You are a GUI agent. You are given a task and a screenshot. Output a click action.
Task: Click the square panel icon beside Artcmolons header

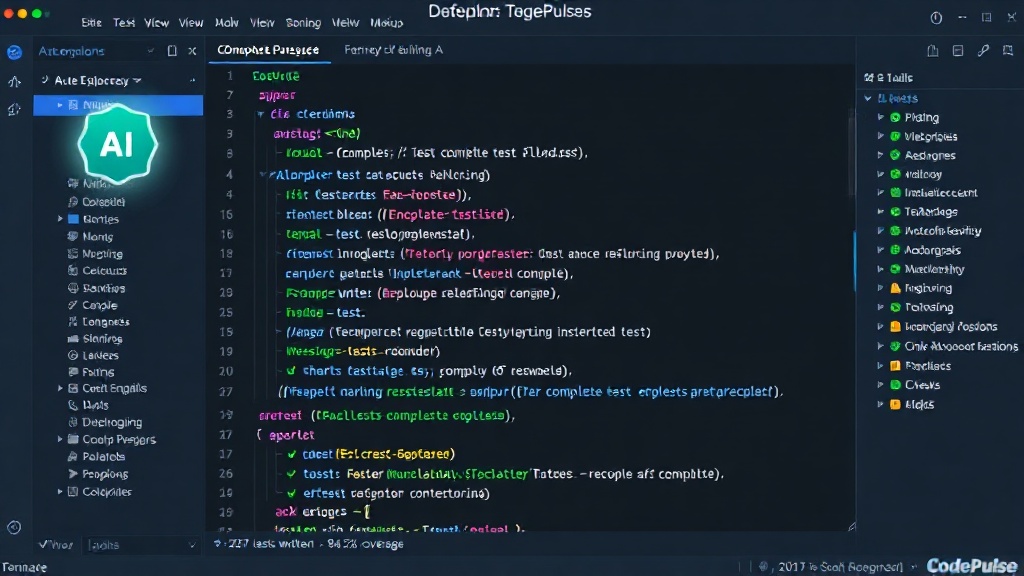pos(172,51)
